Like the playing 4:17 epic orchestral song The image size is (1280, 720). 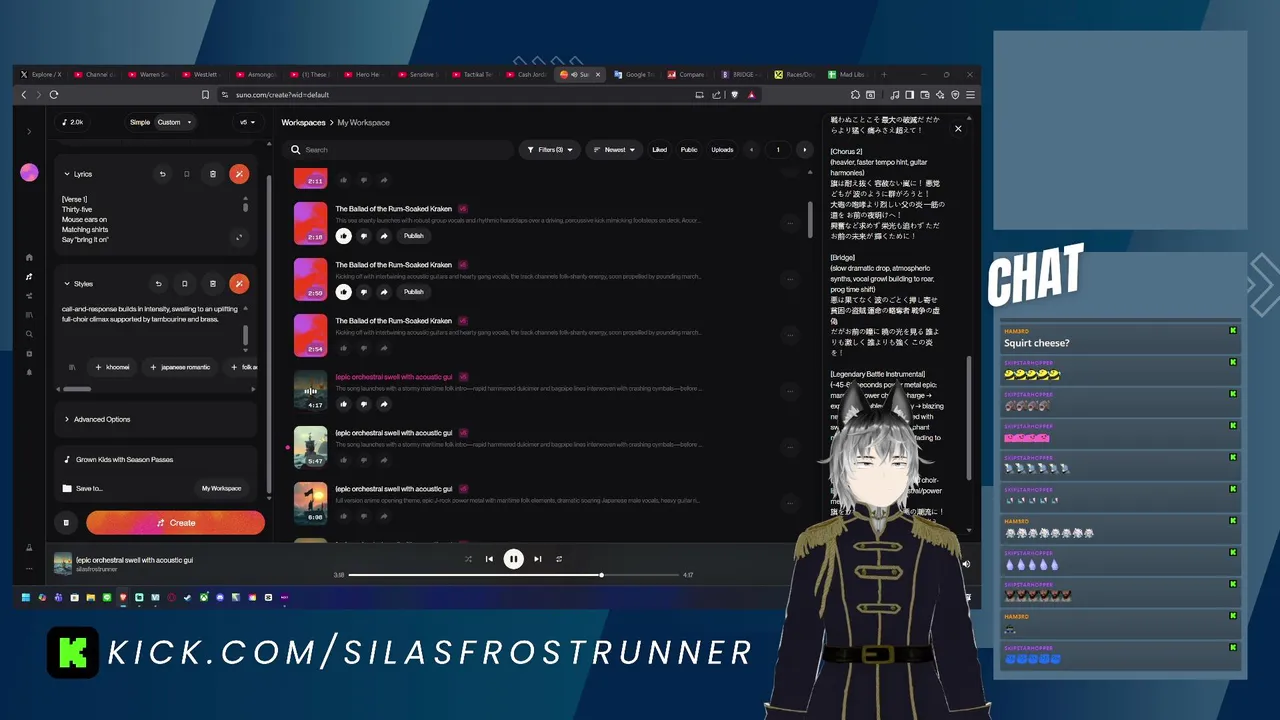[x=343, y=404]
